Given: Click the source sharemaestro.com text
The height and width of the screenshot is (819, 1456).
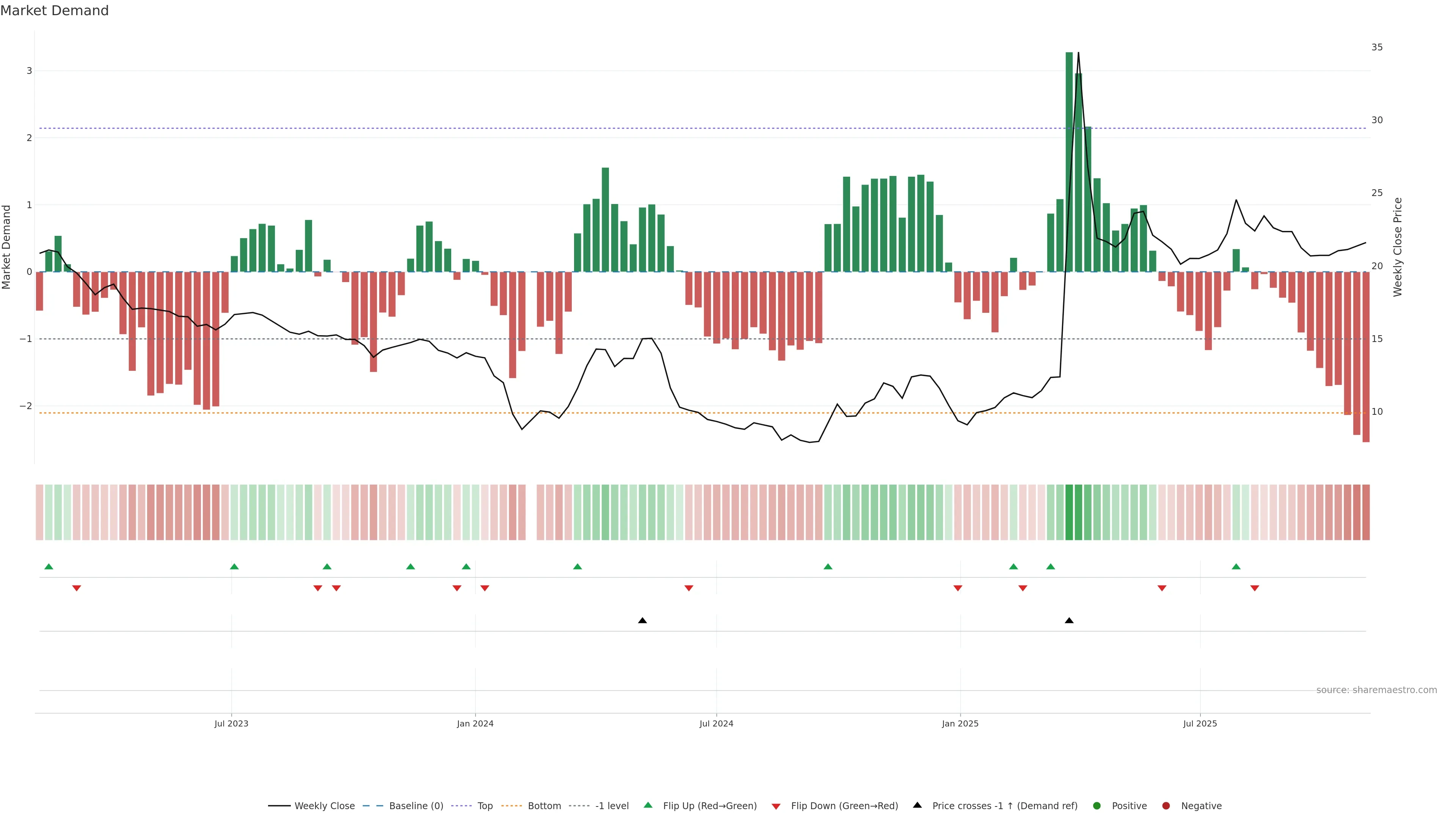Looking at the screenshot, I should (x=1376, y=690).
